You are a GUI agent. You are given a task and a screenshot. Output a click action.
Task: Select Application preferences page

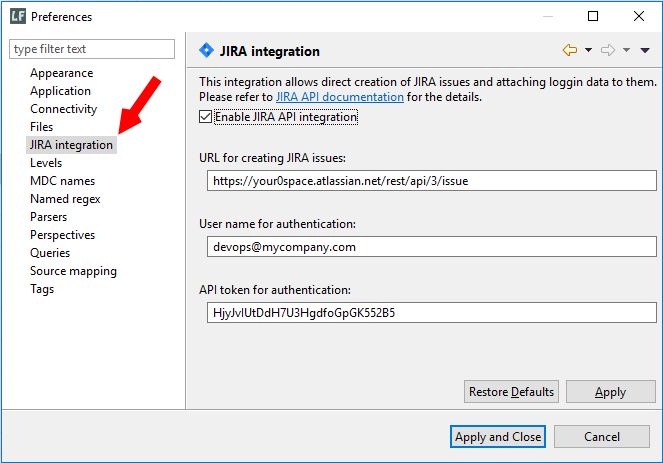click(60, 91)
